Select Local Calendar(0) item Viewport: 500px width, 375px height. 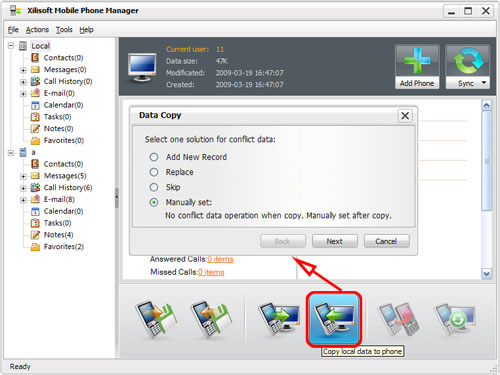57,105
